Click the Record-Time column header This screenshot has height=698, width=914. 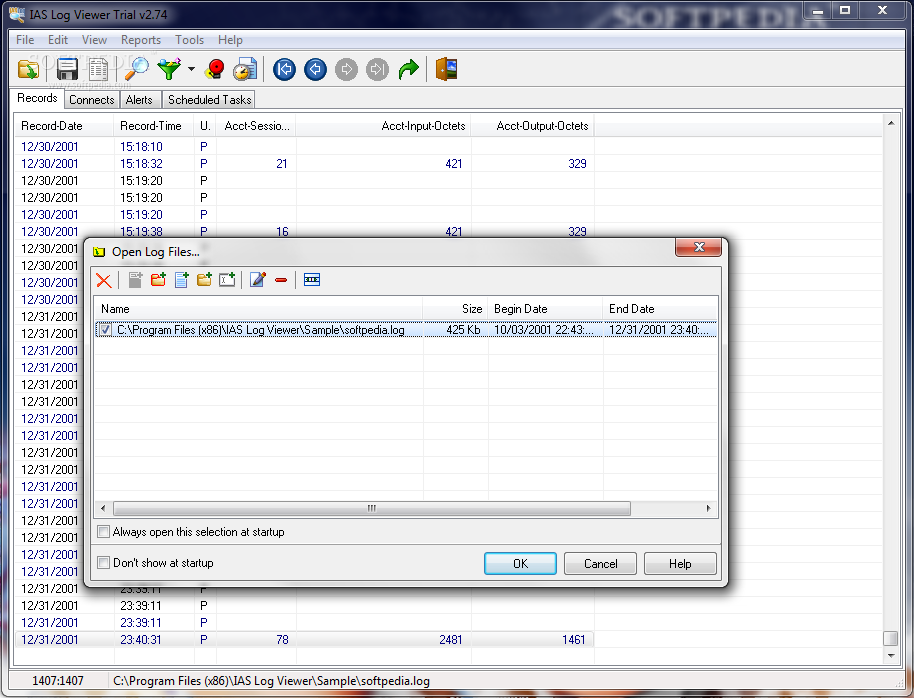[153, 126]
